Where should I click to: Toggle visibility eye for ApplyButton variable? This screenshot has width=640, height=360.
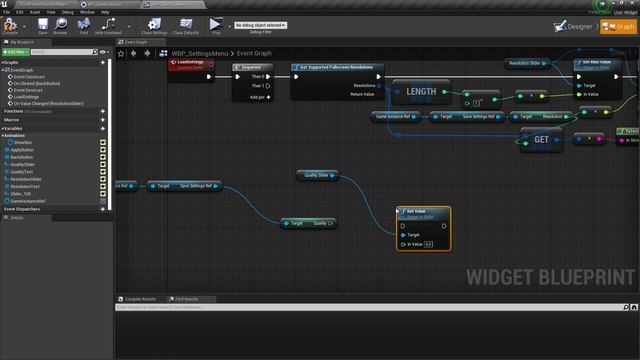coord(103,150)
